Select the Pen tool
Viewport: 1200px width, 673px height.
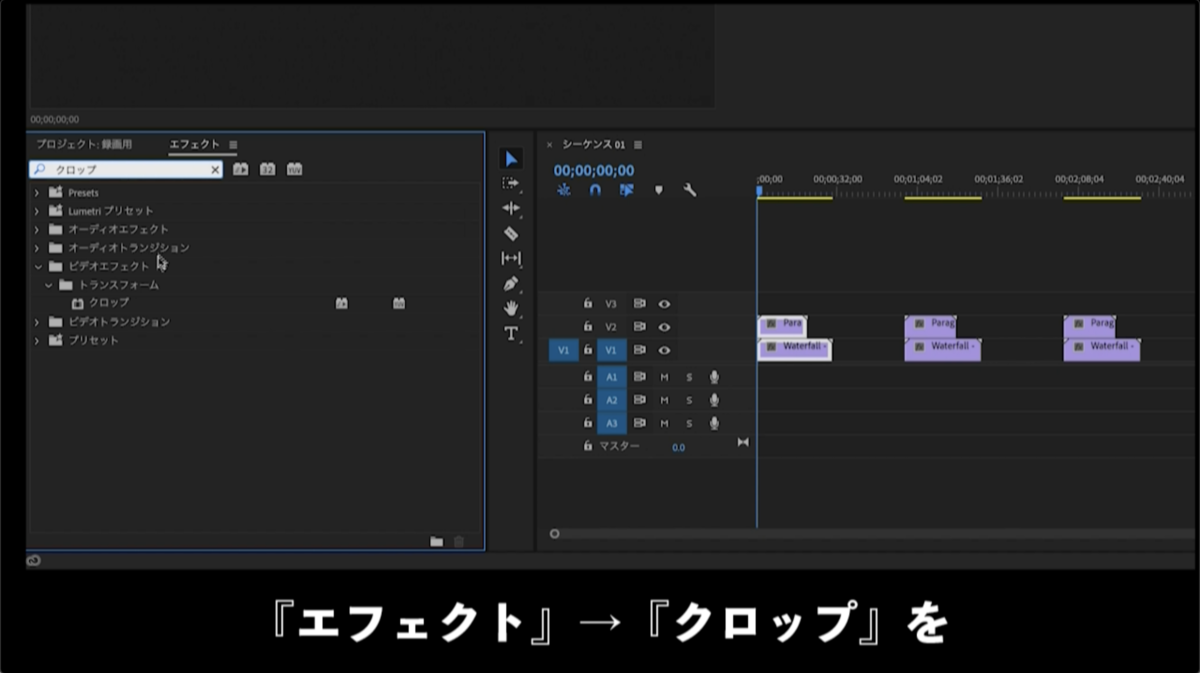511,281
